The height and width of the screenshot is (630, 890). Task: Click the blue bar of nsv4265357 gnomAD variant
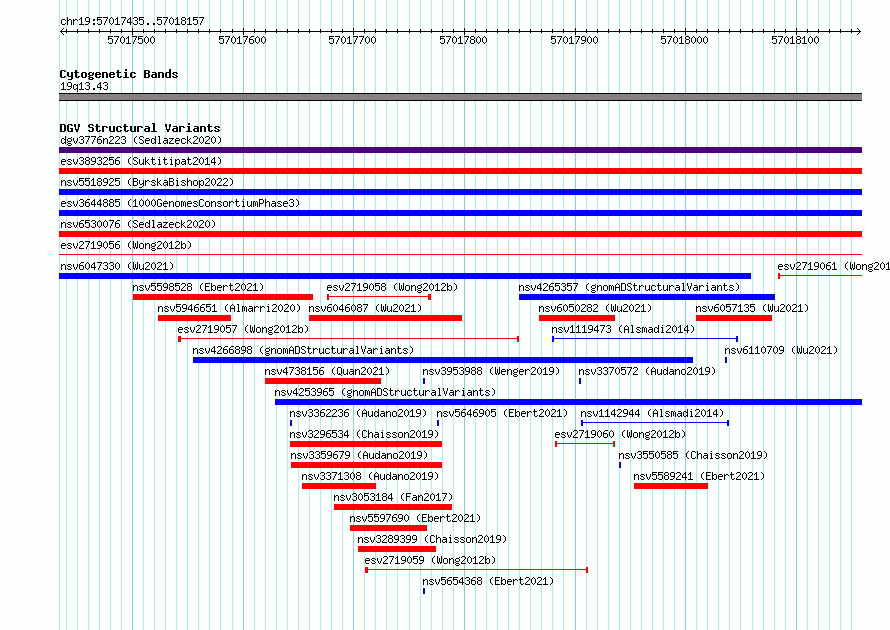point(646,297)
